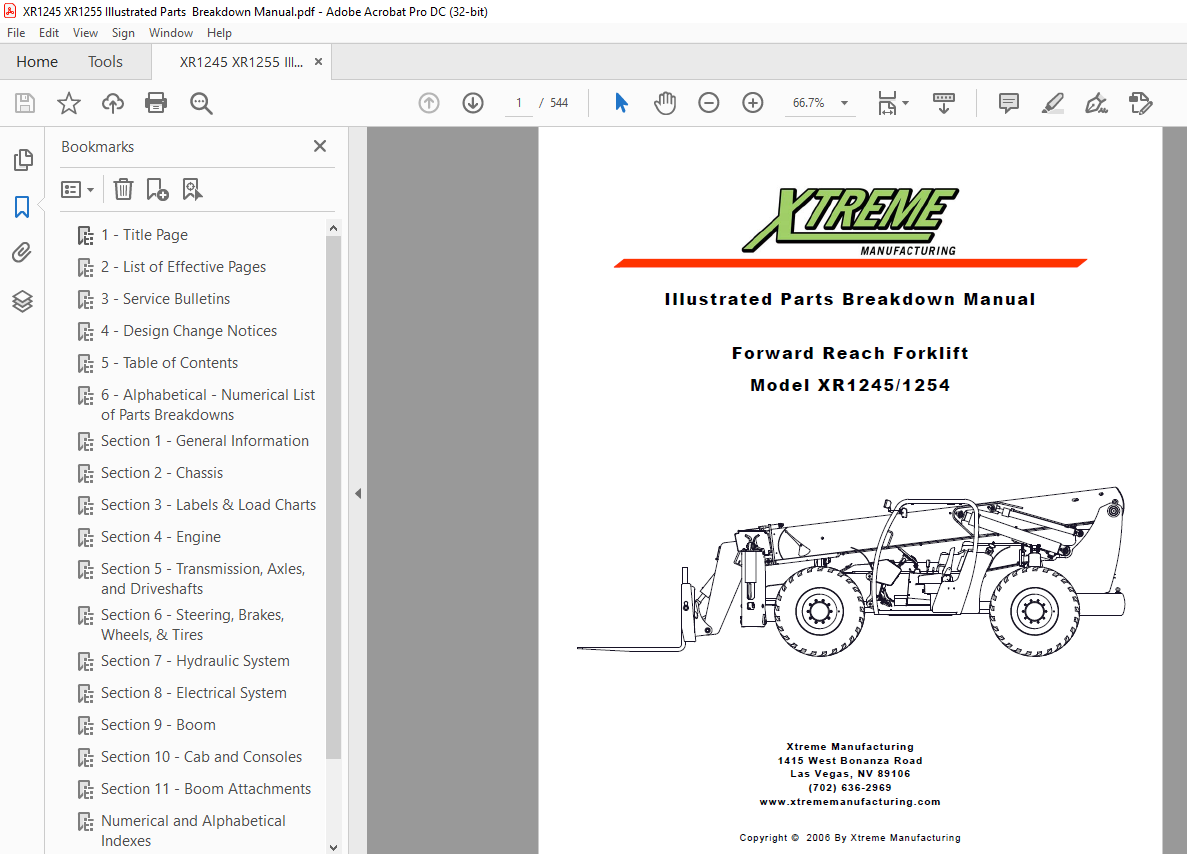Viewport: 1187px width, 854px height.
Task: Open page display options dropdown arrow
Action: [x=906, y=103]
